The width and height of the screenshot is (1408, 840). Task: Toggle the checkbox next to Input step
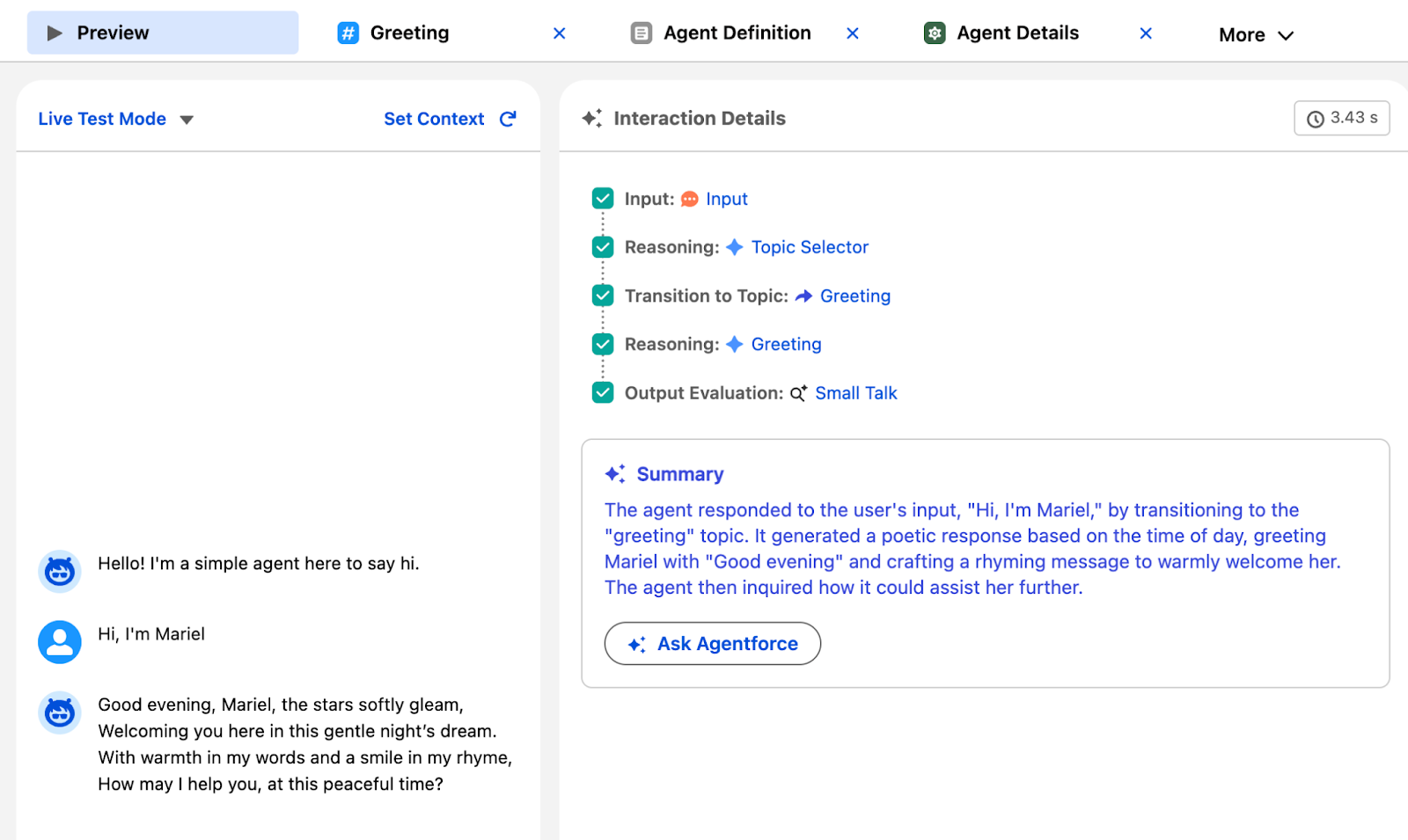tap(603, 199)
